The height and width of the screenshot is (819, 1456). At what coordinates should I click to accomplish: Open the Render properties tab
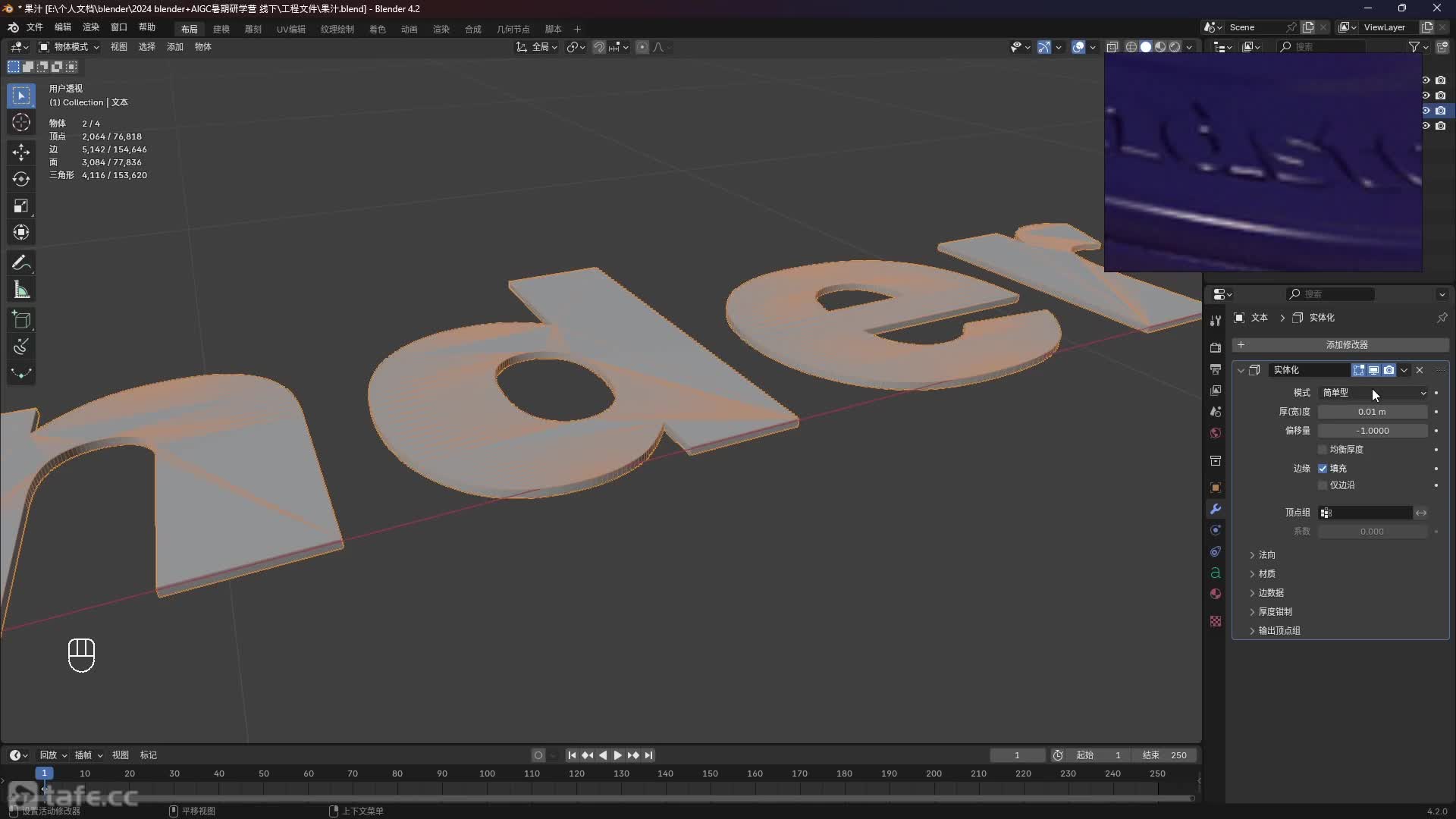[x=1216, y=347]
